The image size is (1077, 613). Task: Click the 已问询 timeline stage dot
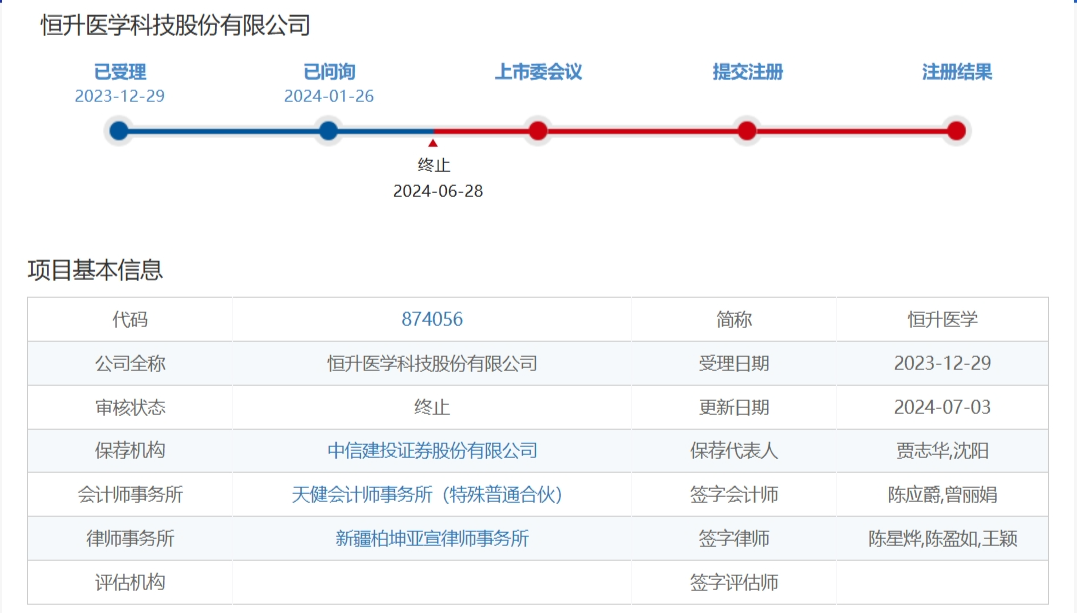[x=328, y=130]
